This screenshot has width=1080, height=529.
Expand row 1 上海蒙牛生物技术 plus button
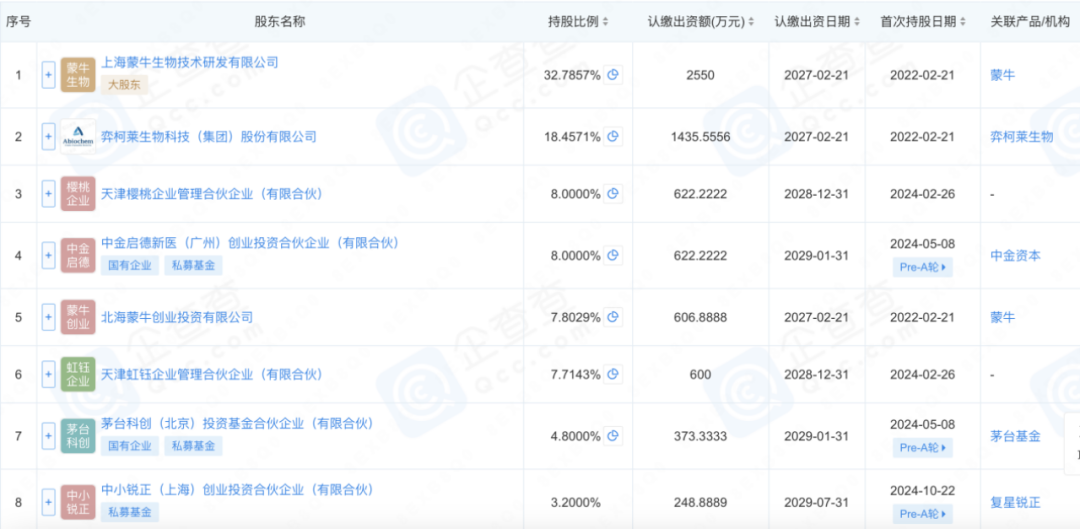tap(48, 74)
